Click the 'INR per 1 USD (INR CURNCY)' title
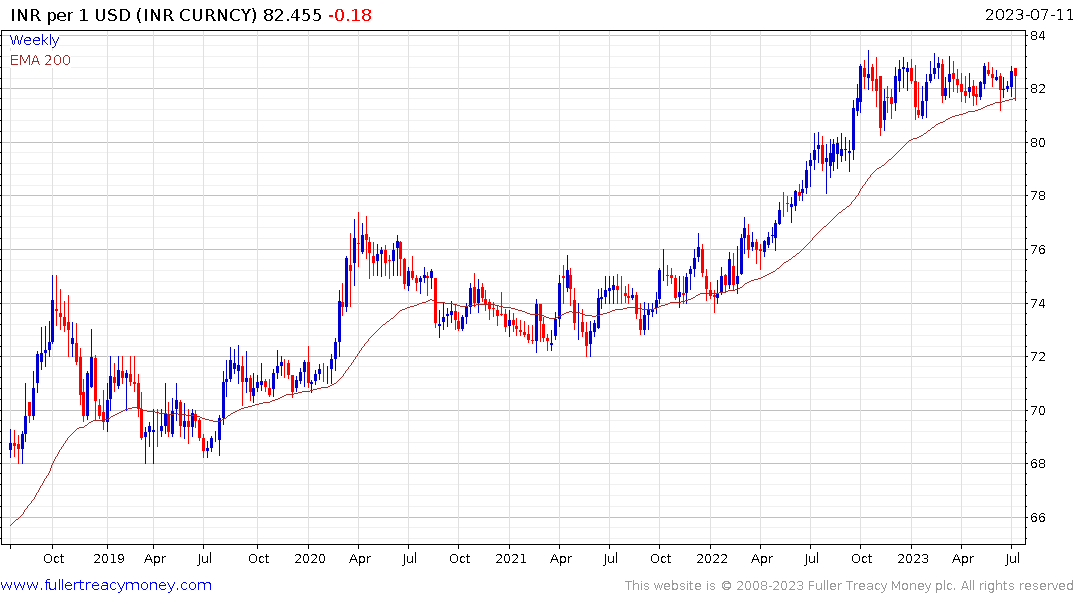 [x=134, y=15]
